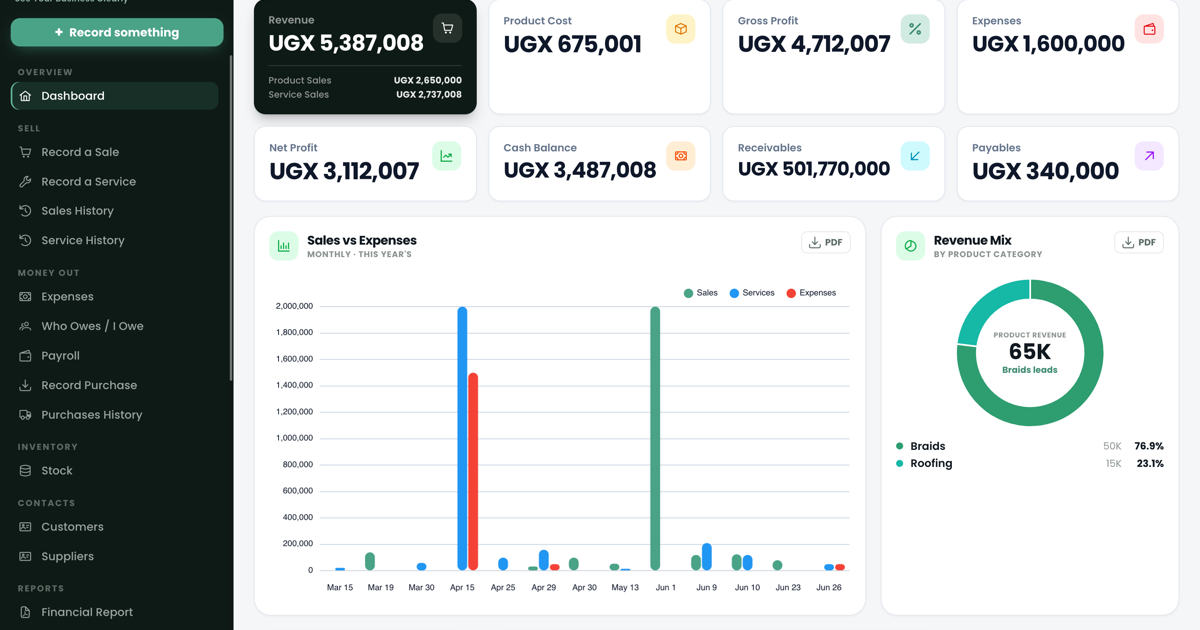Viewport: 1200px width, 630px height.
Task: Click the shopping cart icon on Revenue card
Action: click(x=447, y=29)
